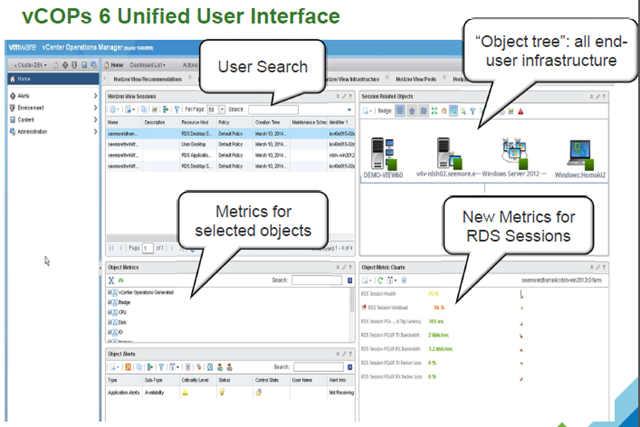
Task: Toggle the vCenter Operations Generated checkbox
Action: pos(110,292)
